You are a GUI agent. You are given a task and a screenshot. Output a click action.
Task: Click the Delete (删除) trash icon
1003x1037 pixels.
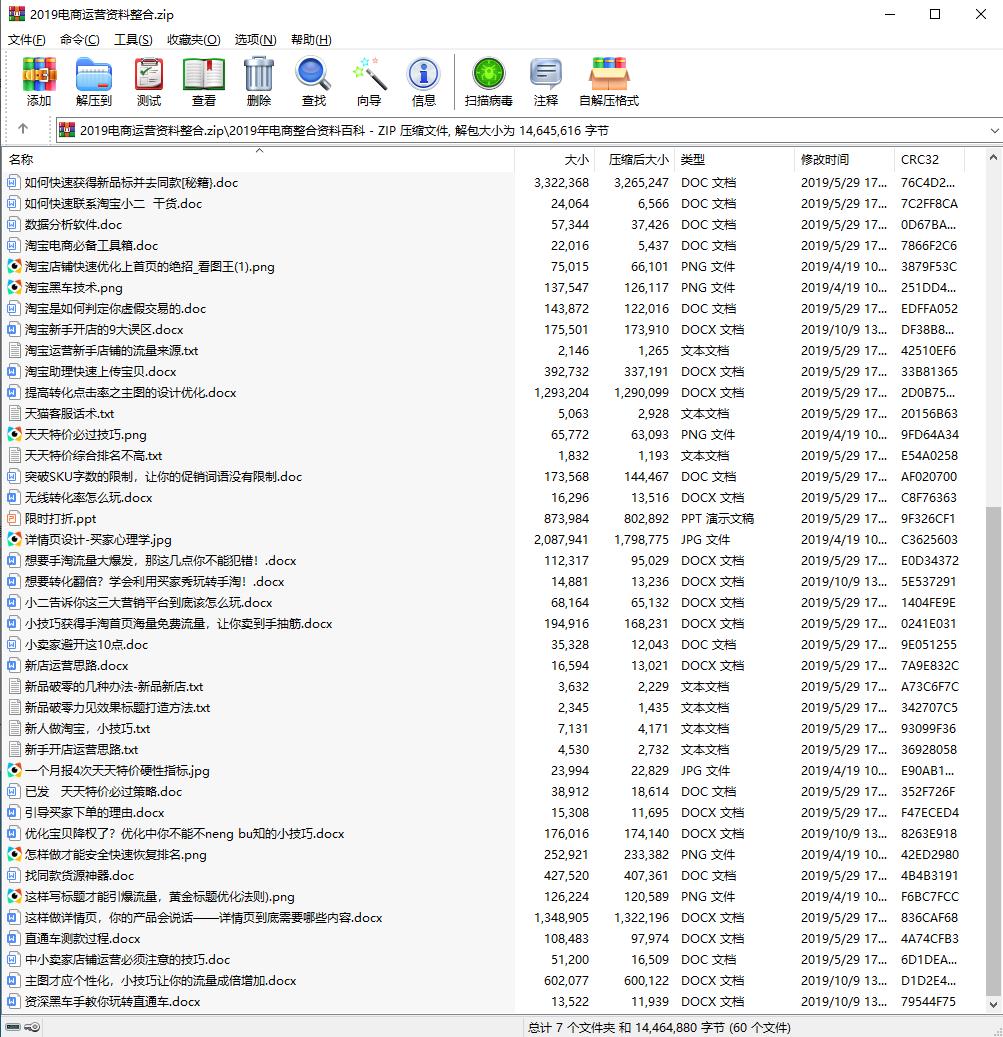[x=259, y=74]
